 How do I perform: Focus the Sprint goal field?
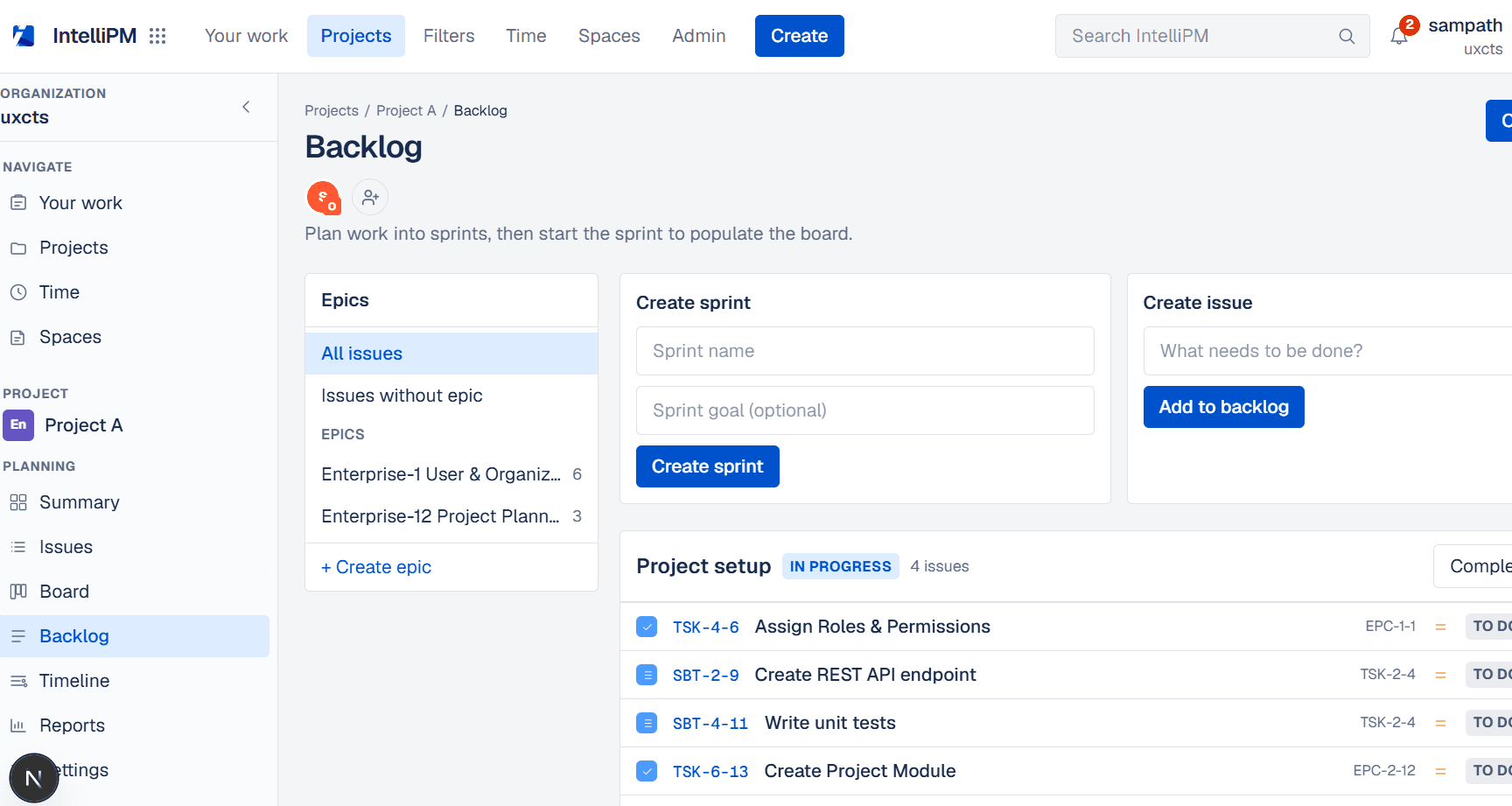pos(865,410)
